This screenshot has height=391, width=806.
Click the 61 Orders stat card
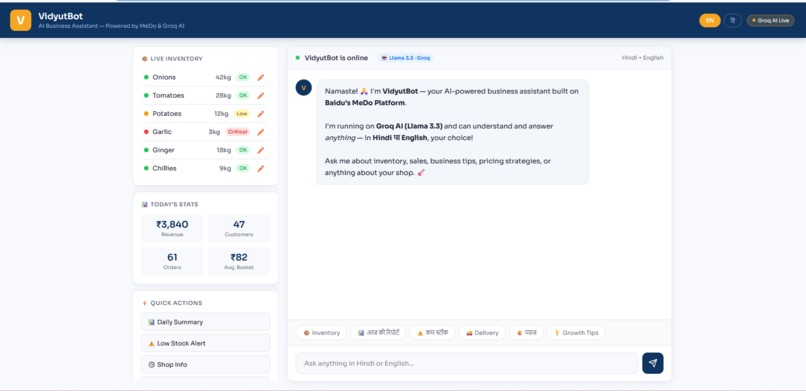[172, 261]
